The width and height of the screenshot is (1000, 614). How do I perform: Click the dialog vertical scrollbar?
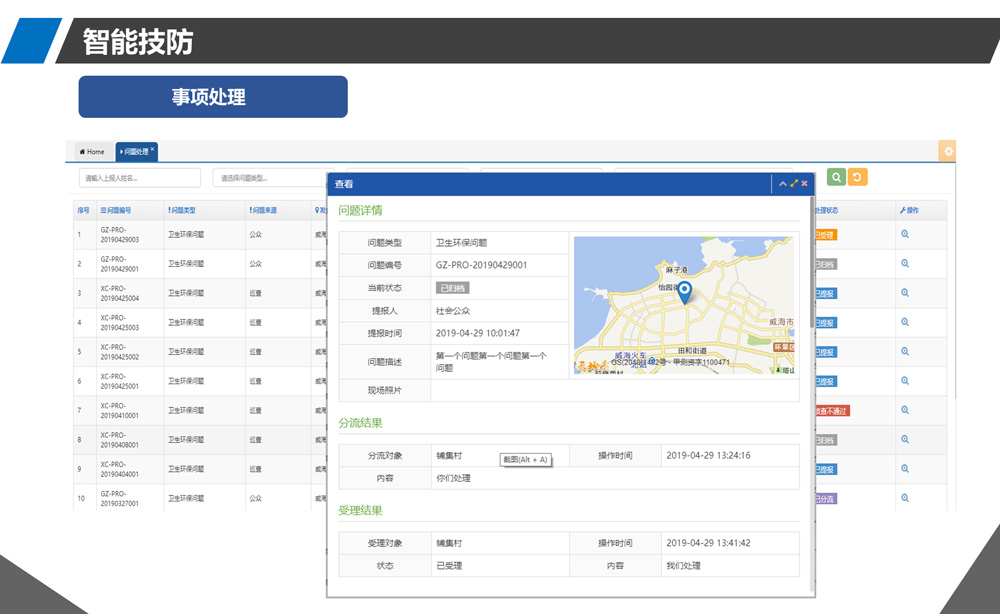pyautogui.click(x=812, y=261)
